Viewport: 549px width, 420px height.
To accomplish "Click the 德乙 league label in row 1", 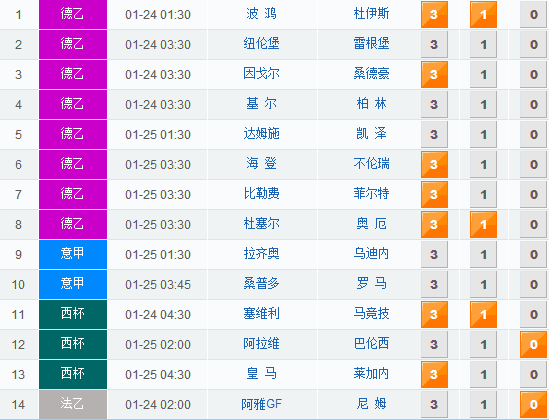I will pos(73,14).
